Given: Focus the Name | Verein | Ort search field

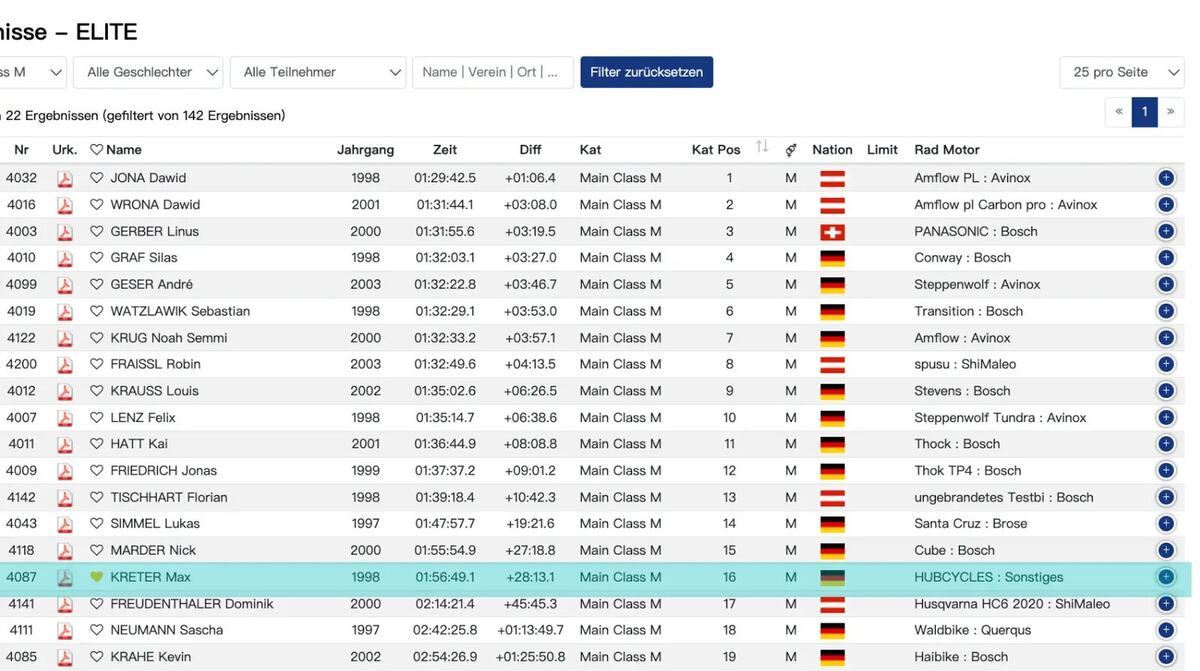Looking at the screenshot, I should [x=493, y=72].
